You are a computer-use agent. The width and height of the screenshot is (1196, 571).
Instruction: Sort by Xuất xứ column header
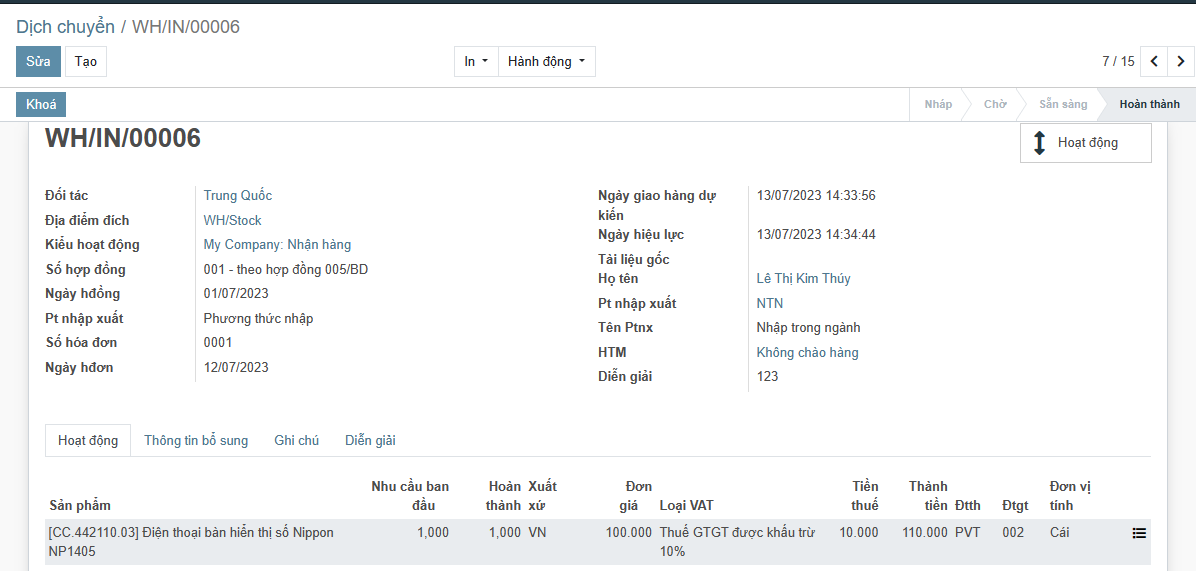[x=542, y=496]
